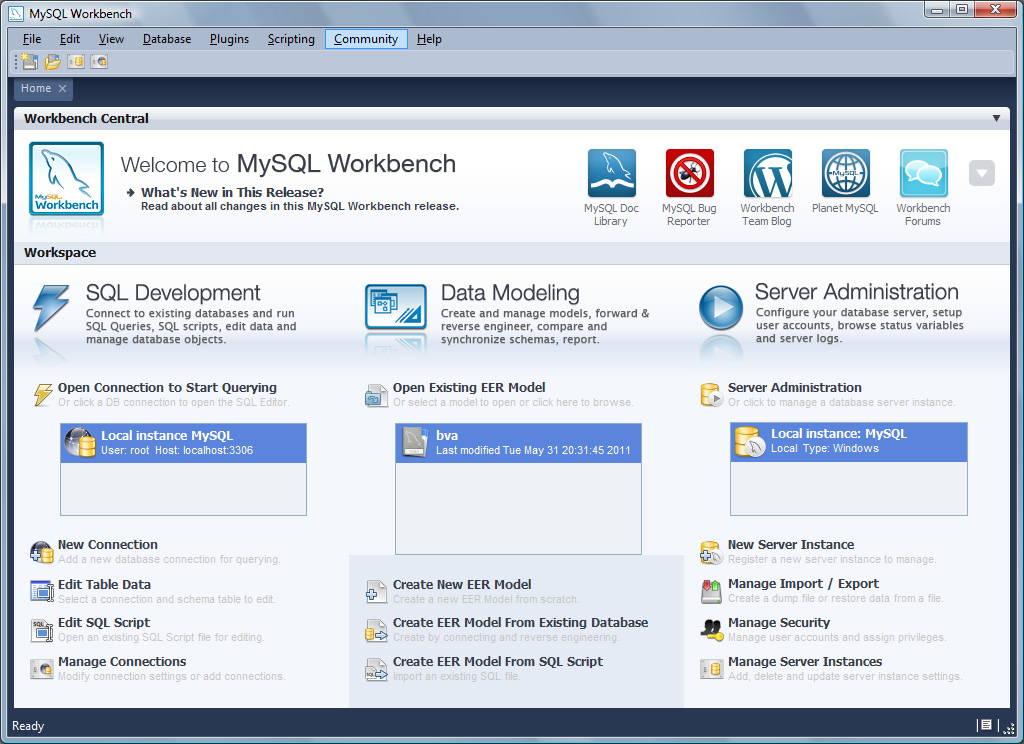Open the Workbench Team Blog icon

pyautogui.click(x=767, y=173)
